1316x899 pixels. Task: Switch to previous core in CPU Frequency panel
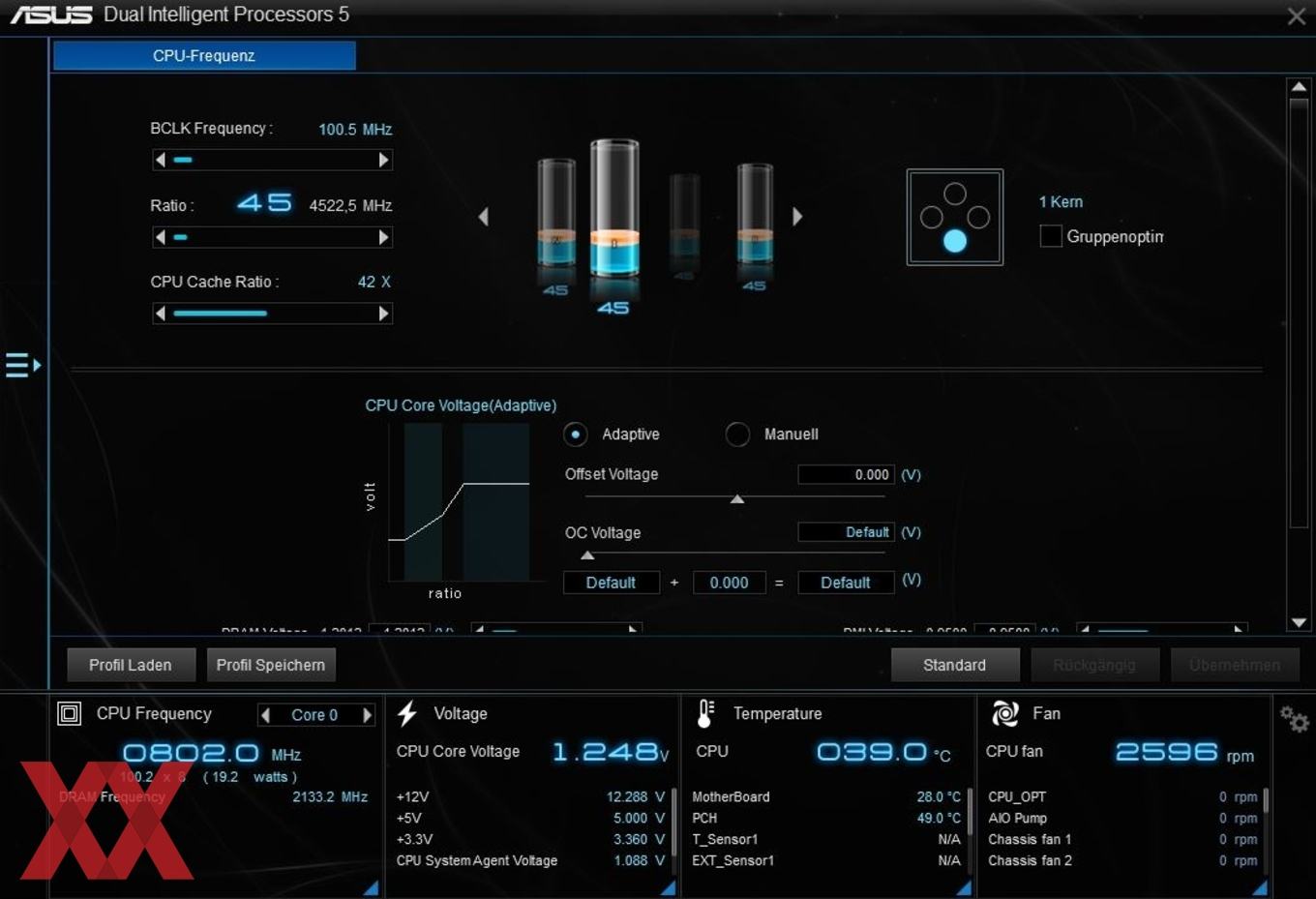265,715
